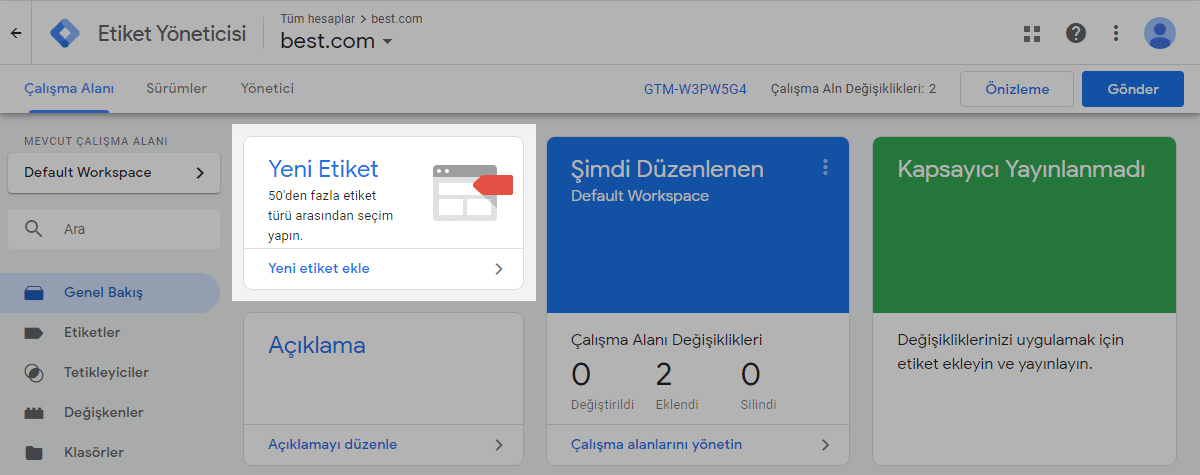Click the Tetikleyiciler trigger icon
The height and width of the screenshot is (475, 1200).
coord(34,373)
